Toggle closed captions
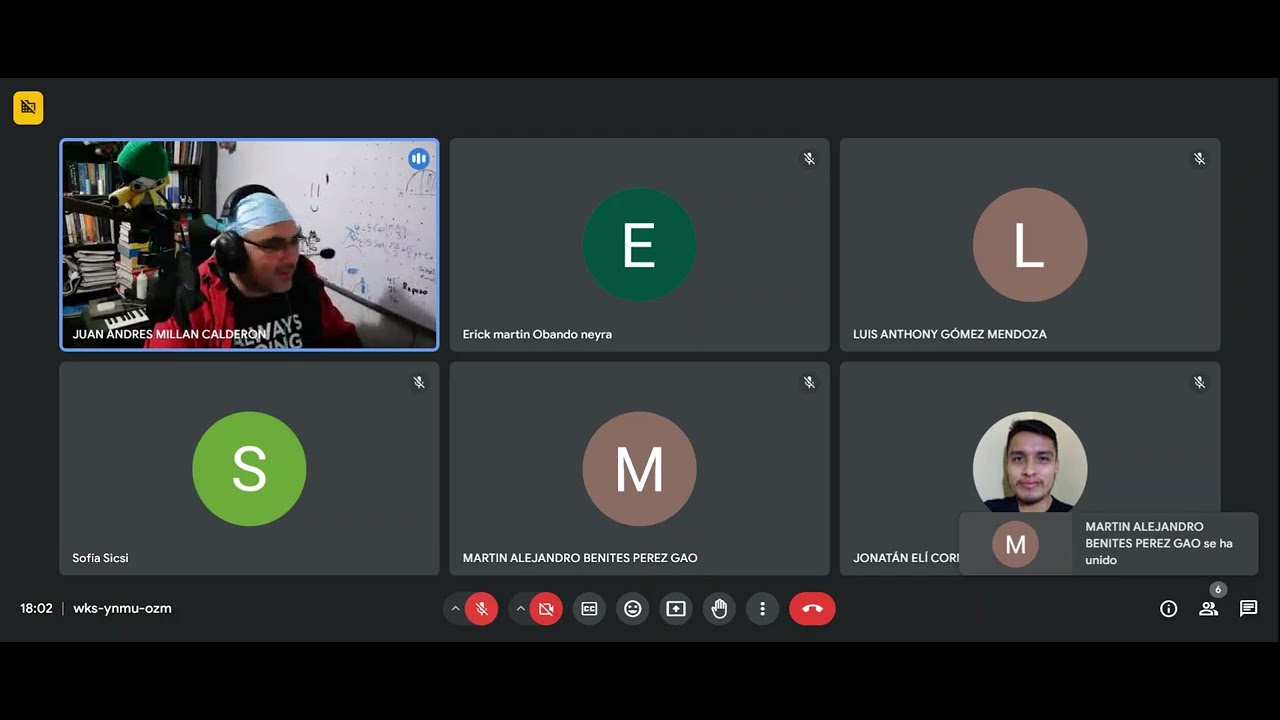The image size is (1280, 720). (590, 608)
